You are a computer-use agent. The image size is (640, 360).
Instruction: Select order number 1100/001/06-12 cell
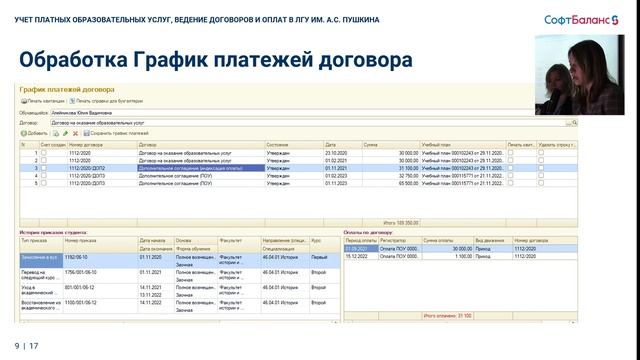(x=100, y=306)
